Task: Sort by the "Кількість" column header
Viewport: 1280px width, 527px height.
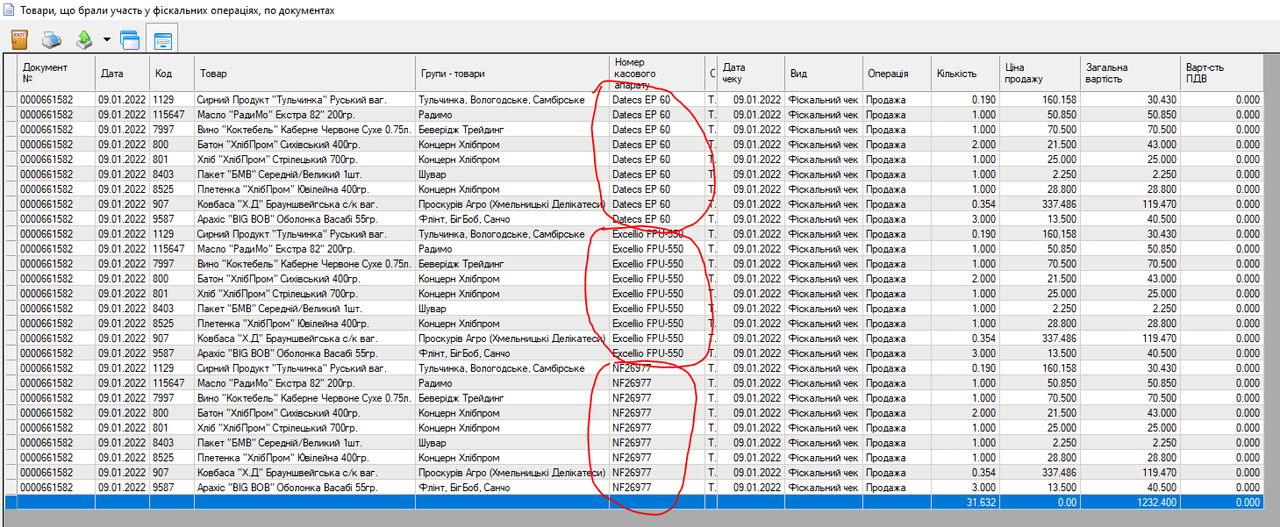Action: [x=966, y=74]
